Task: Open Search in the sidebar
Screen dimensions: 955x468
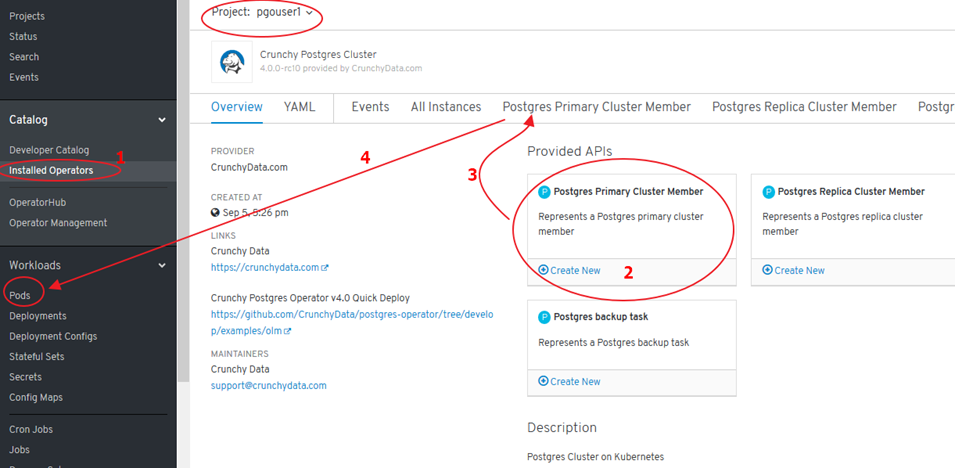Action: [24, 57]
